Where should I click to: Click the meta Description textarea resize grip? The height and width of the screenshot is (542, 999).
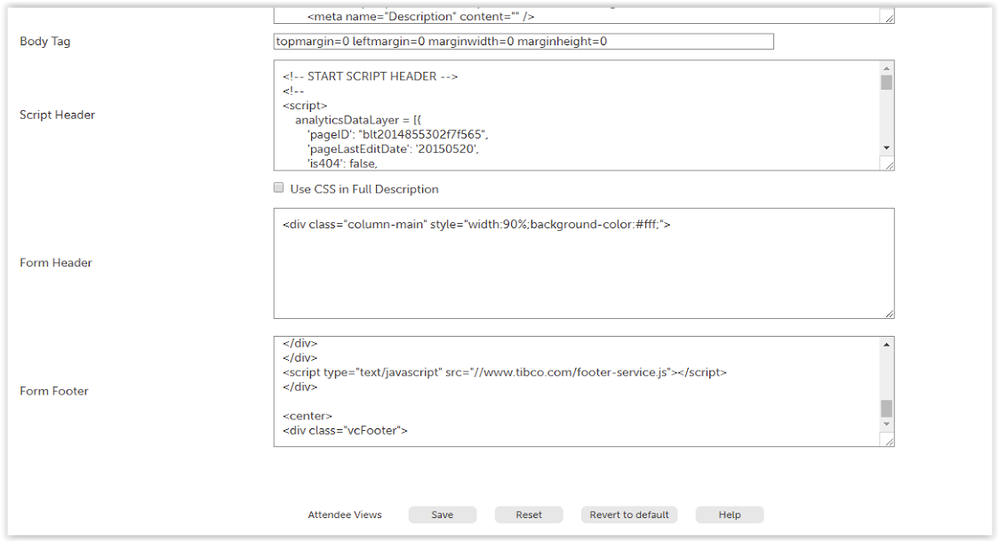click(x=889, y=18)
